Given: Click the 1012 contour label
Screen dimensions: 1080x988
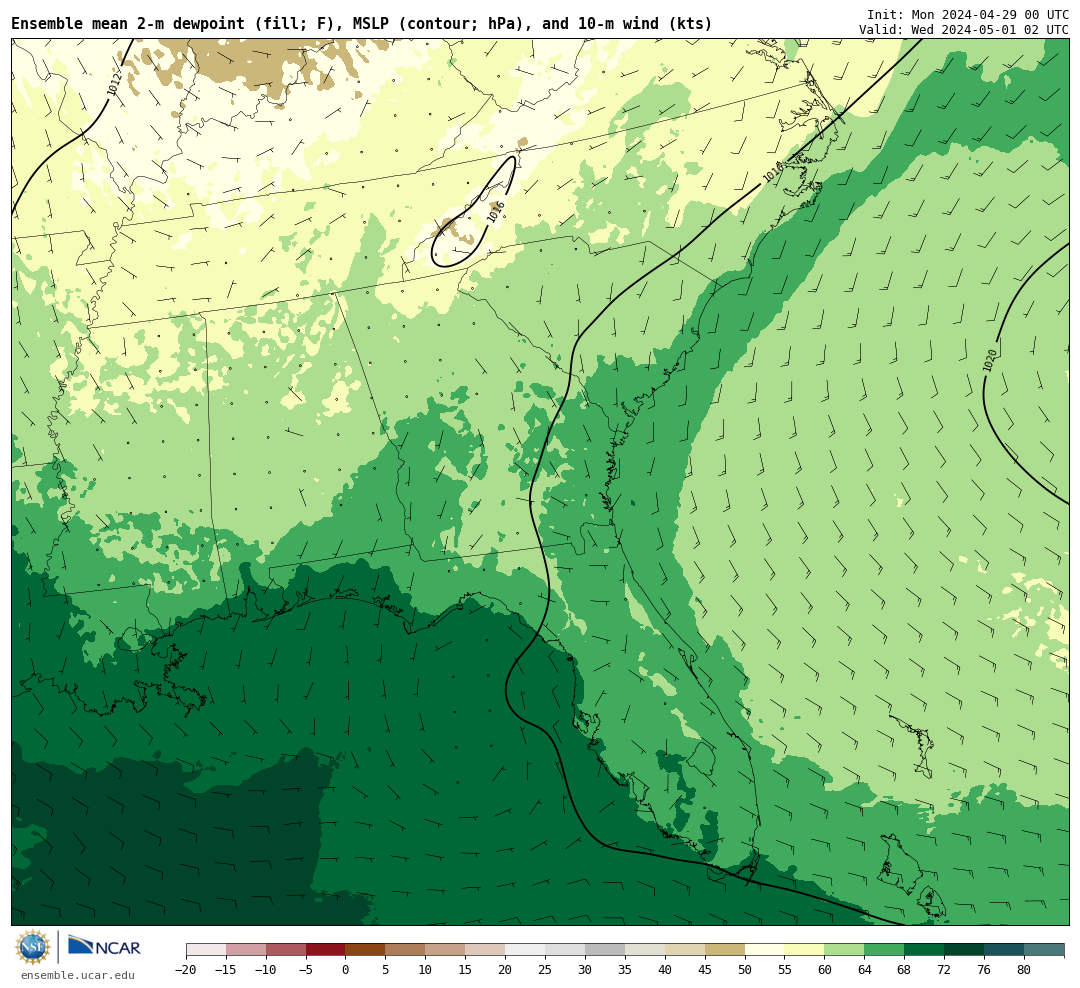Looking at the screenshot, I should (114, 83).
